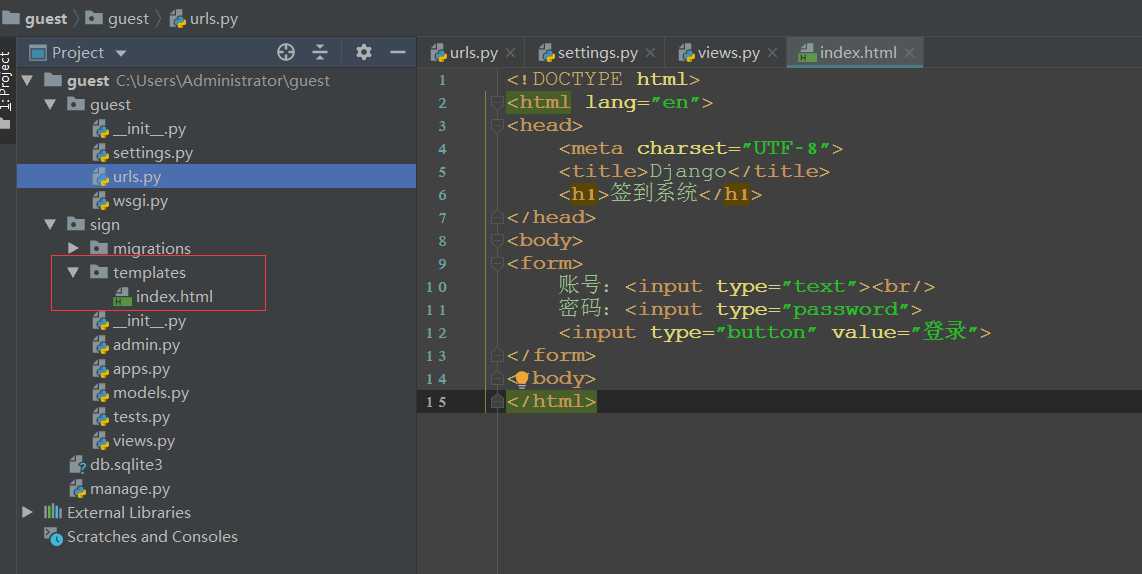
Task: Click the h1 签到系统 heading line
Action: (x=660, y=194)
